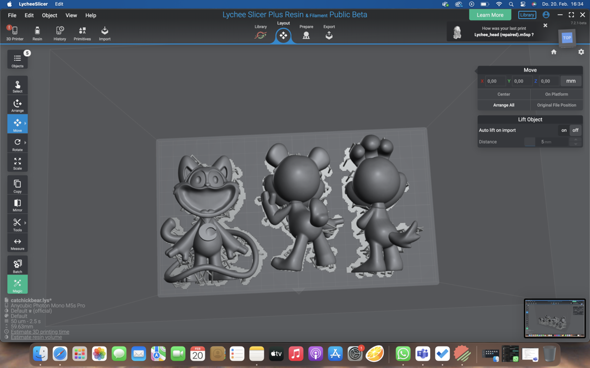Image resolution: width=590 pixels, height=368 pixels.
Task: Click Arrange All button
Action: (x=504, y=105)
